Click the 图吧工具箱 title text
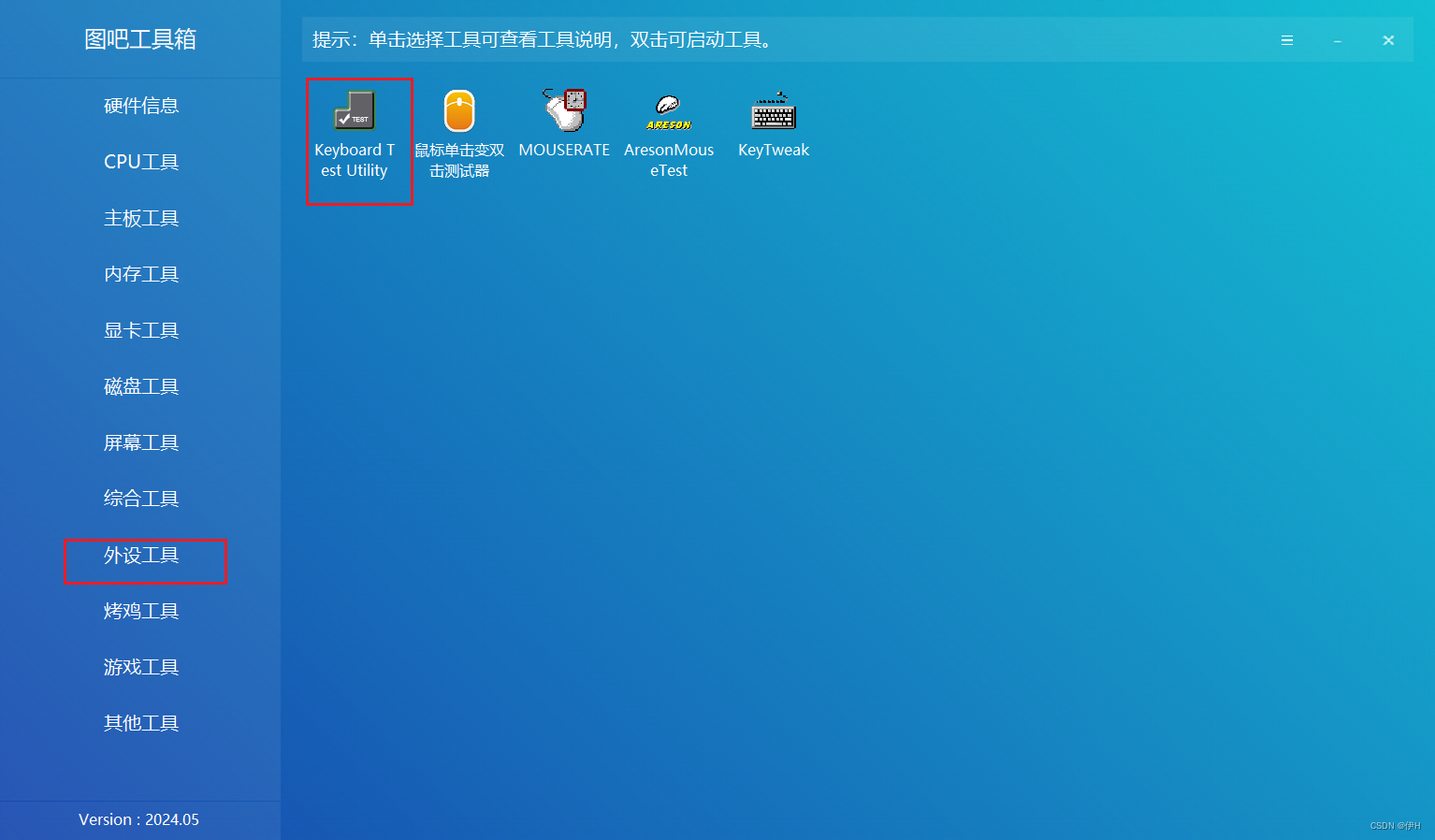This screenshot has height=840, width=1435. pyautogui.click(x=140, y=39)
